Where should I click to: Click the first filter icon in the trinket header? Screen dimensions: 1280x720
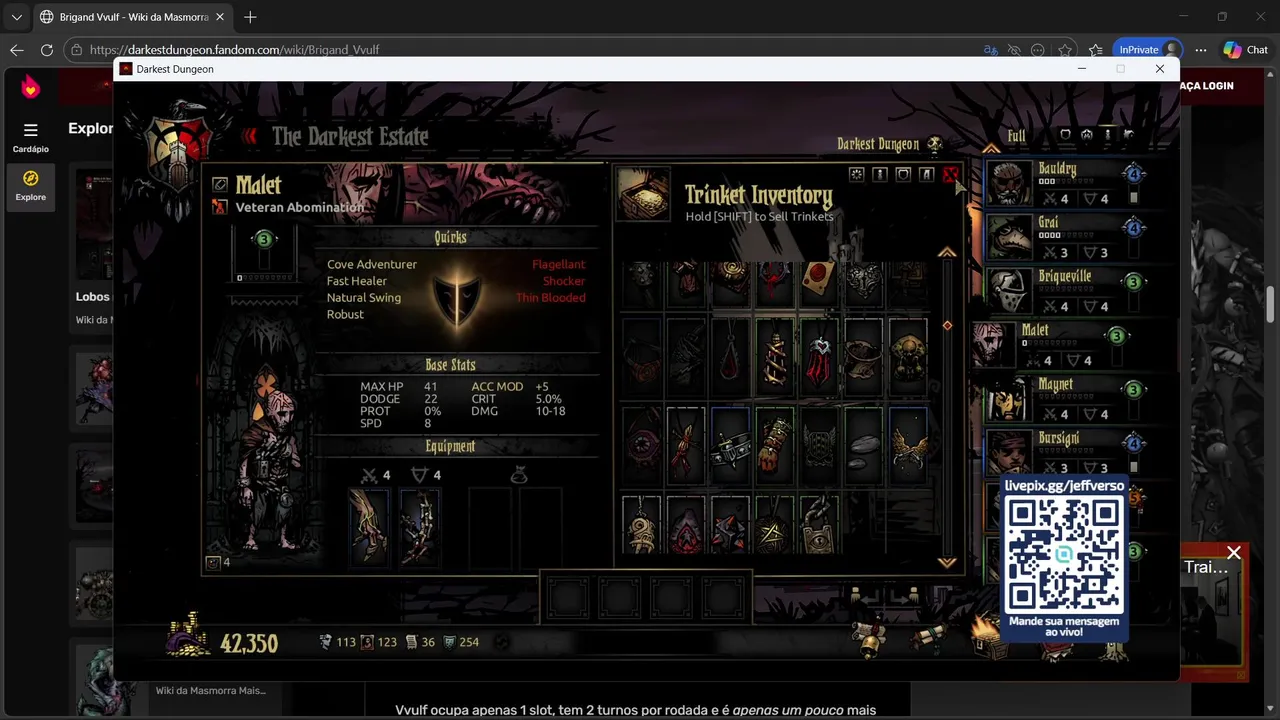856,175
